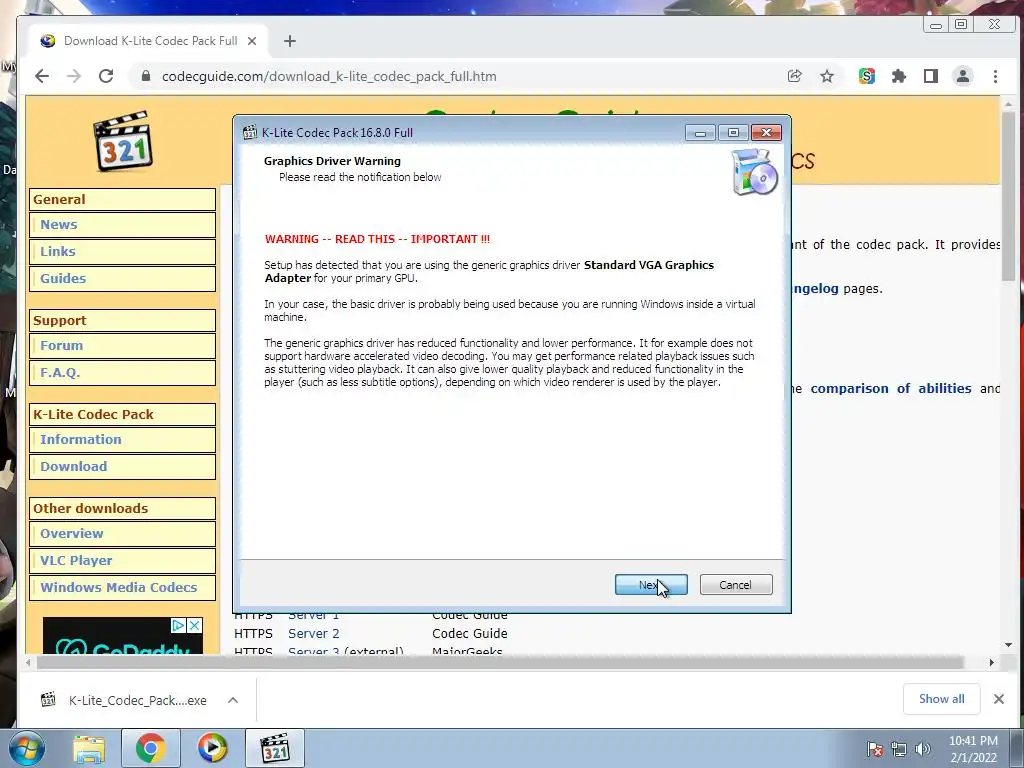
Task: Click the installer disc box wizard image
Action: [x=754, y=172]
